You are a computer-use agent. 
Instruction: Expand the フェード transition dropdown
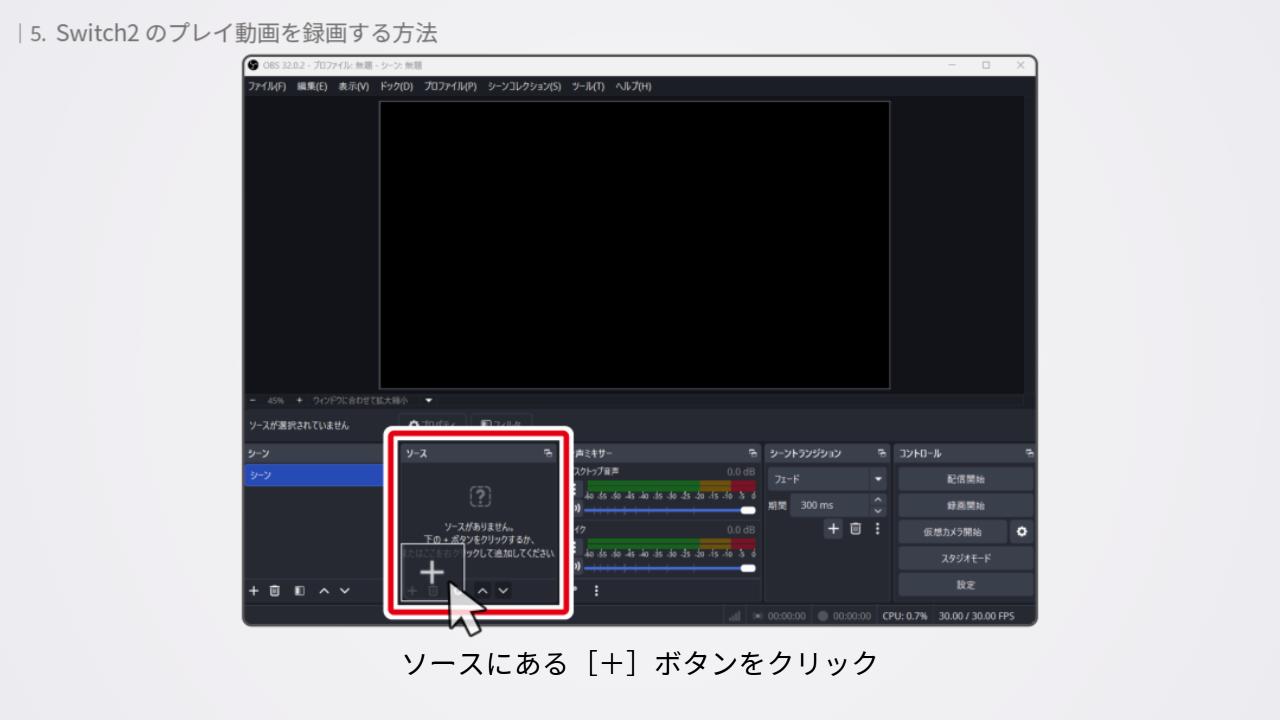tap(878, 480)
